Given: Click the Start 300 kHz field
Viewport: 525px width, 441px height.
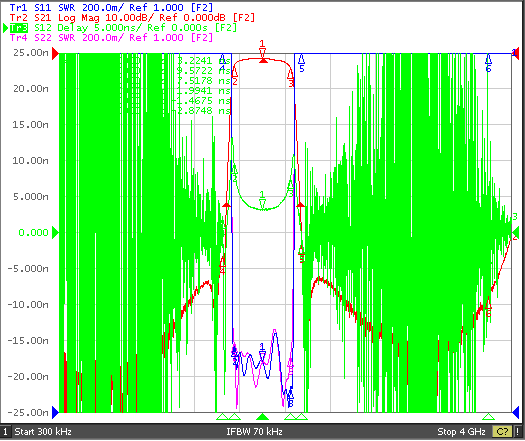Looking at the screenshot, I should (x=43, y=432).
